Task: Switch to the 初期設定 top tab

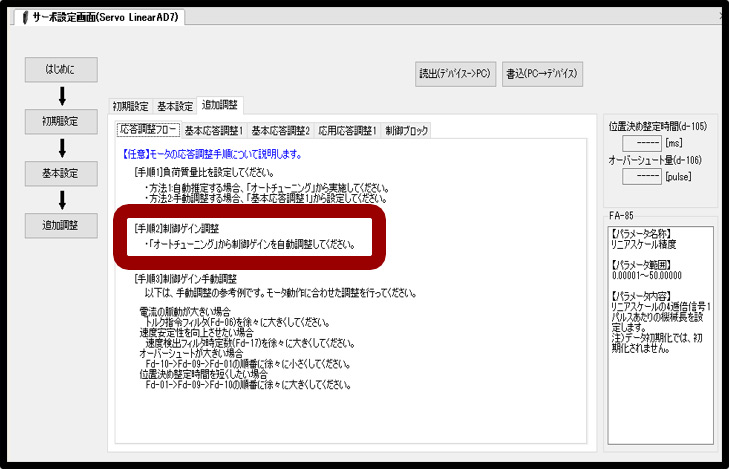Action: (130, 106)
